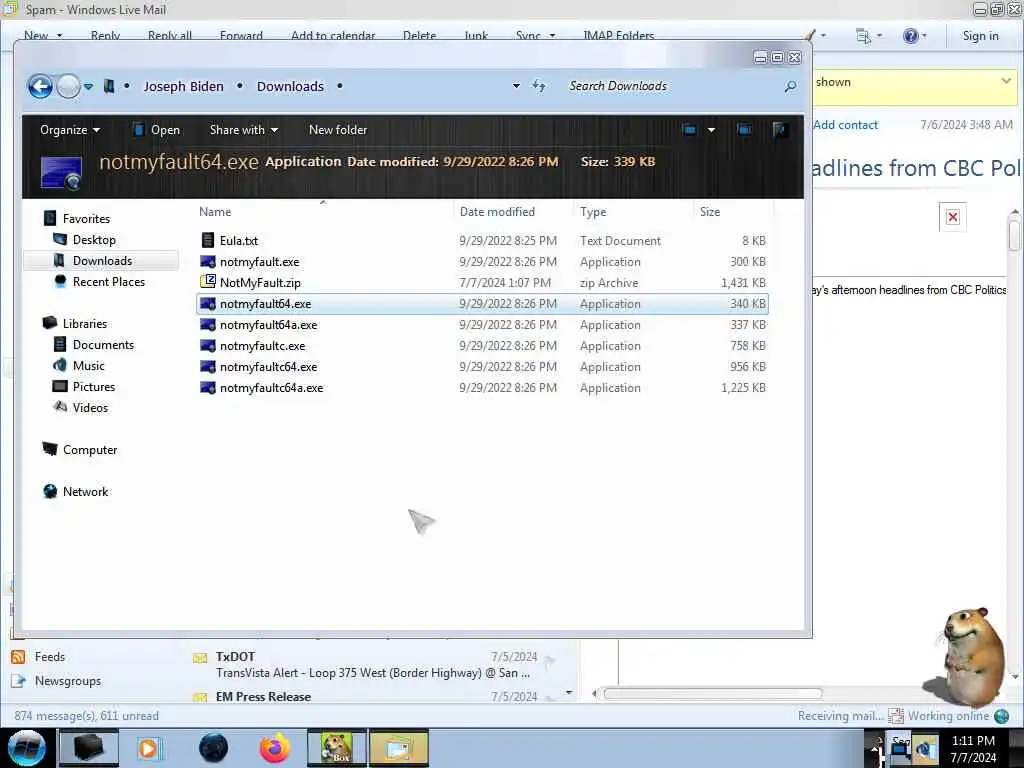Click Open on the Explorer toolbar
This screenshot has height=768, width=1024.
point(156,130)
